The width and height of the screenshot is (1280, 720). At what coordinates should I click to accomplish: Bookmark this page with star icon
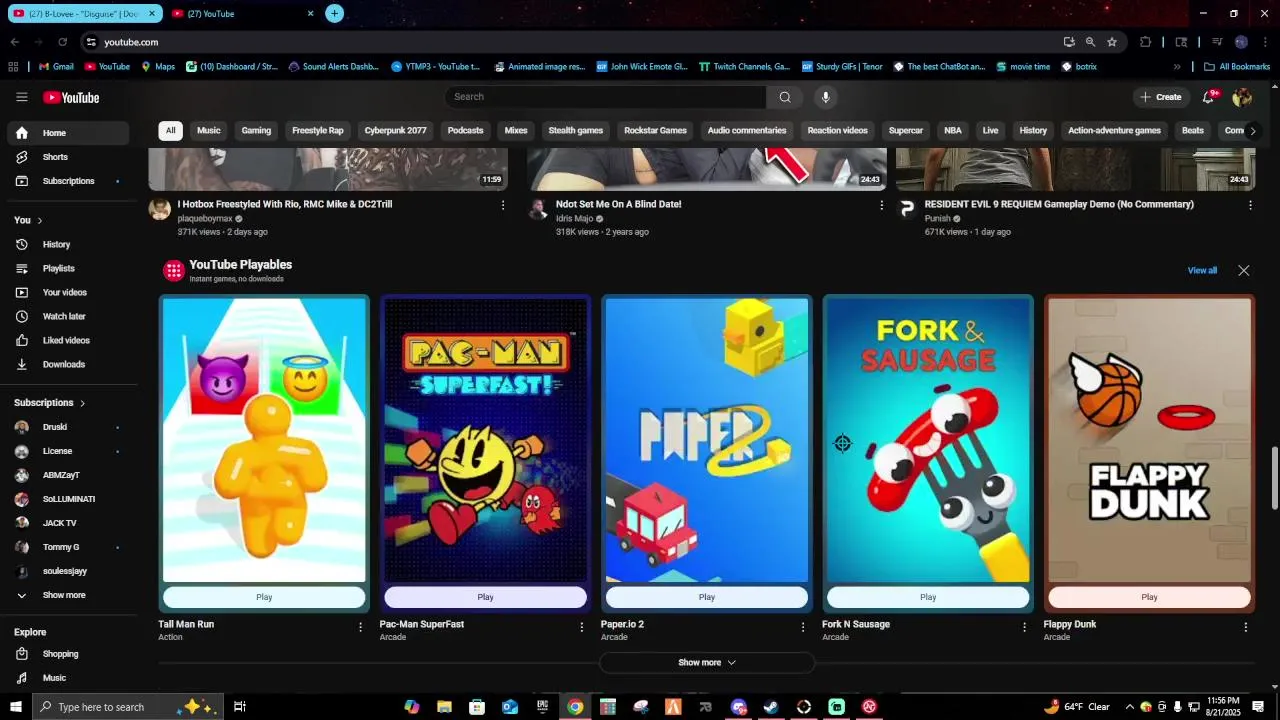click(x=1112, y=42)
